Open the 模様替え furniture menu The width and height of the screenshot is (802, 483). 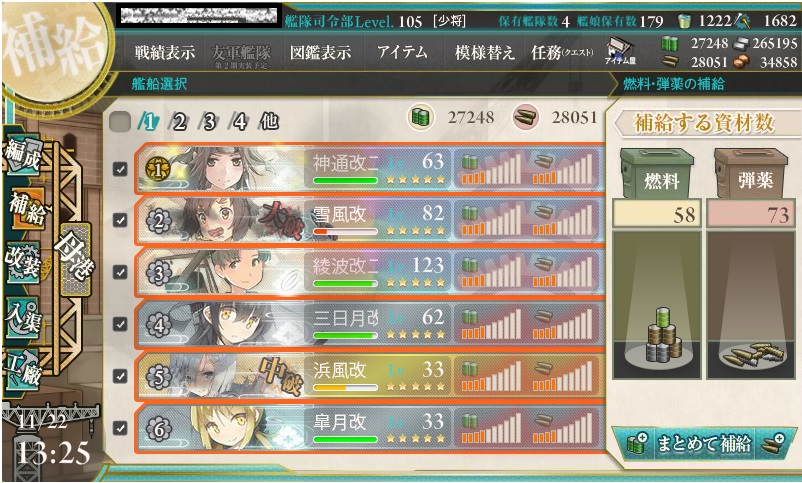point(484,52)
